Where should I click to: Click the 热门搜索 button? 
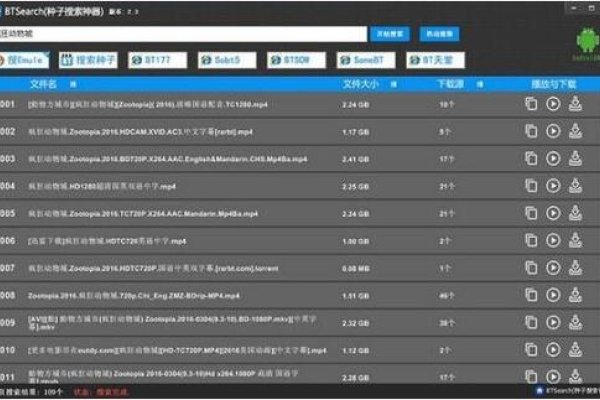440,34
